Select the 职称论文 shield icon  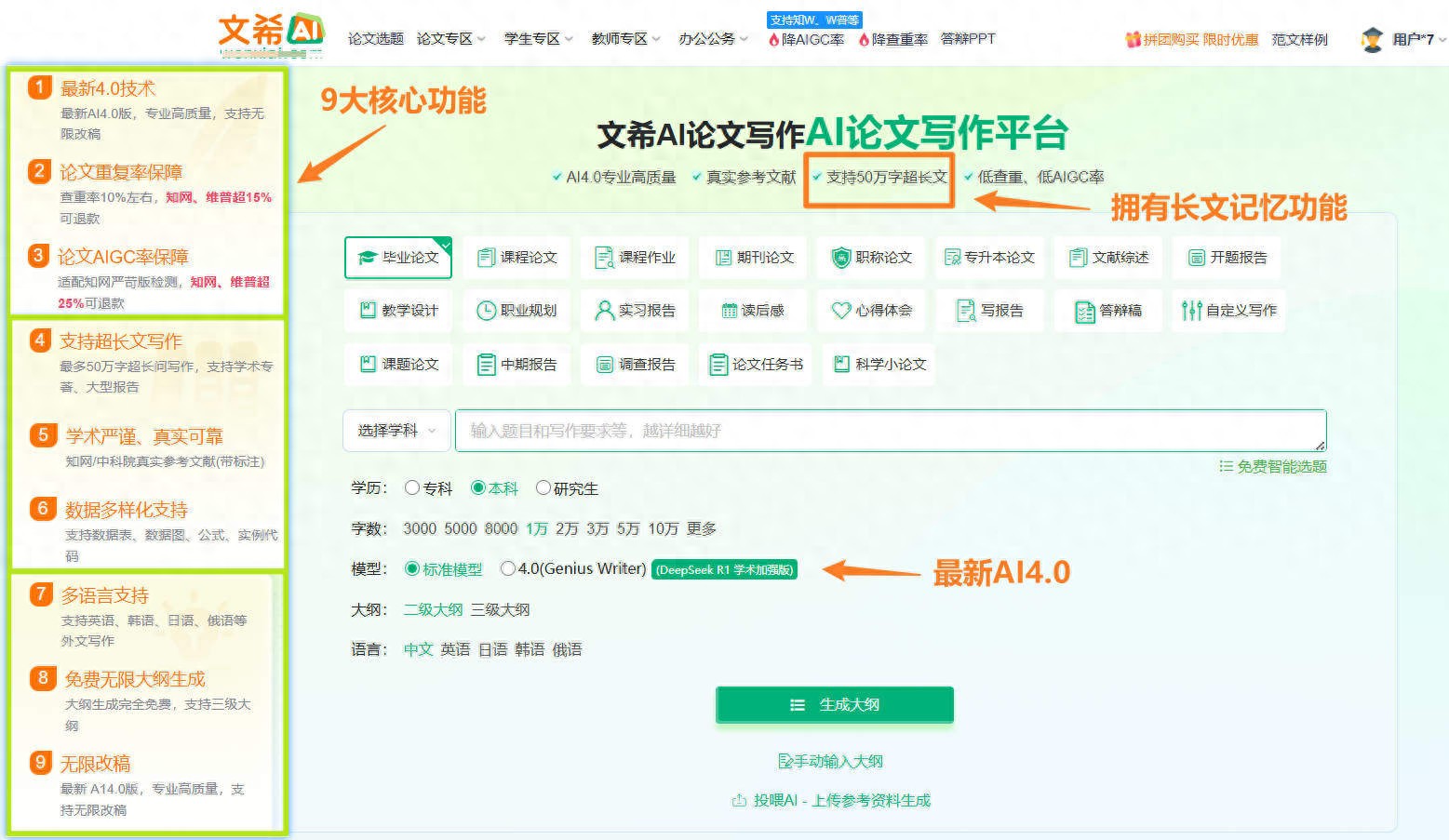841,258
